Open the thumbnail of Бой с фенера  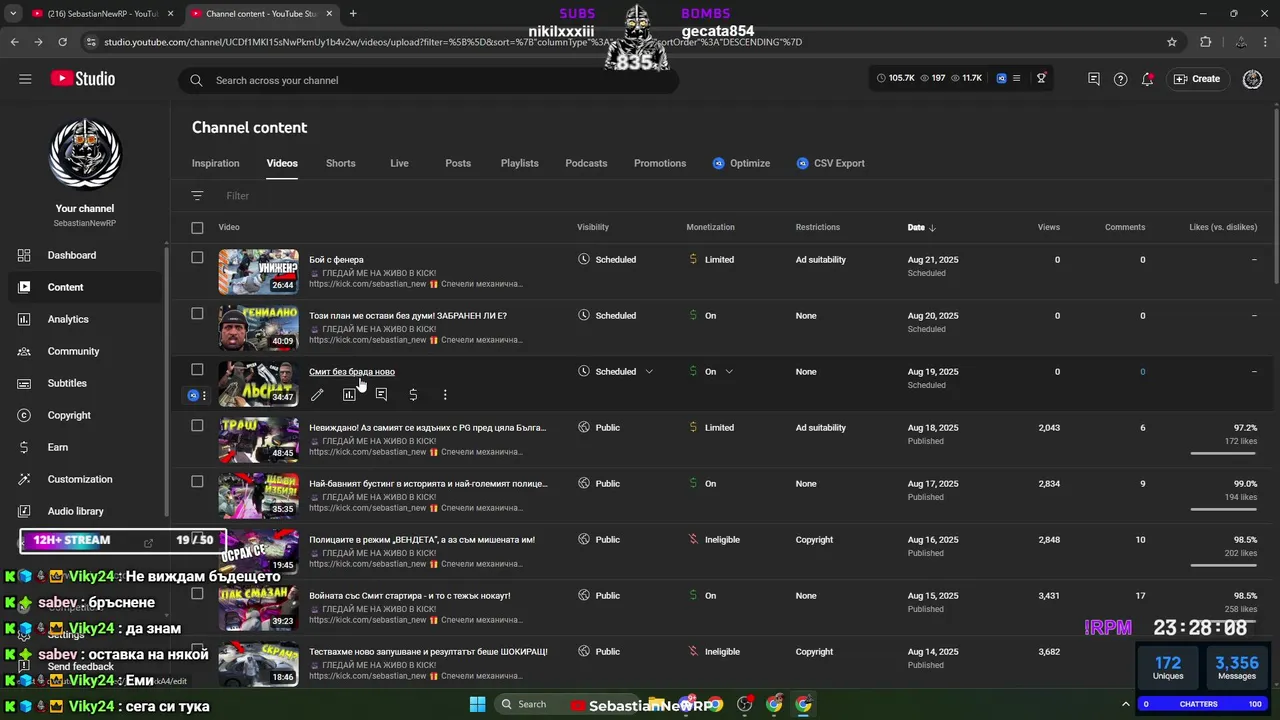258,271
